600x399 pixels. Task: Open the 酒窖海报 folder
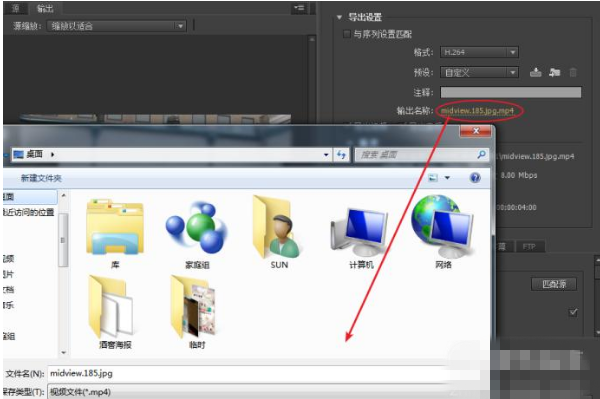click(112, 306)
